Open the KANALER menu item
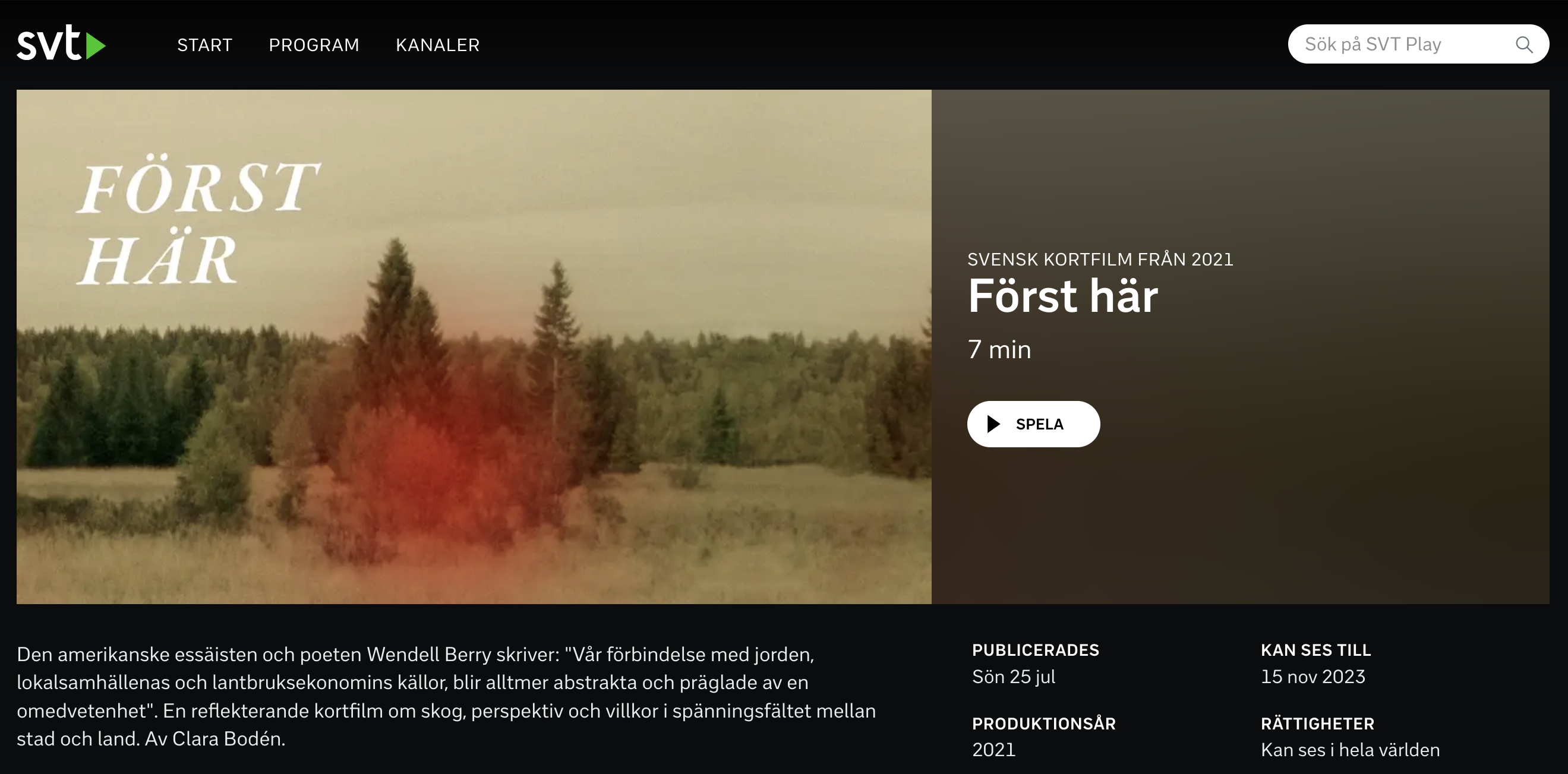This screenshot has width=1568, height=774. pos(438,45)
